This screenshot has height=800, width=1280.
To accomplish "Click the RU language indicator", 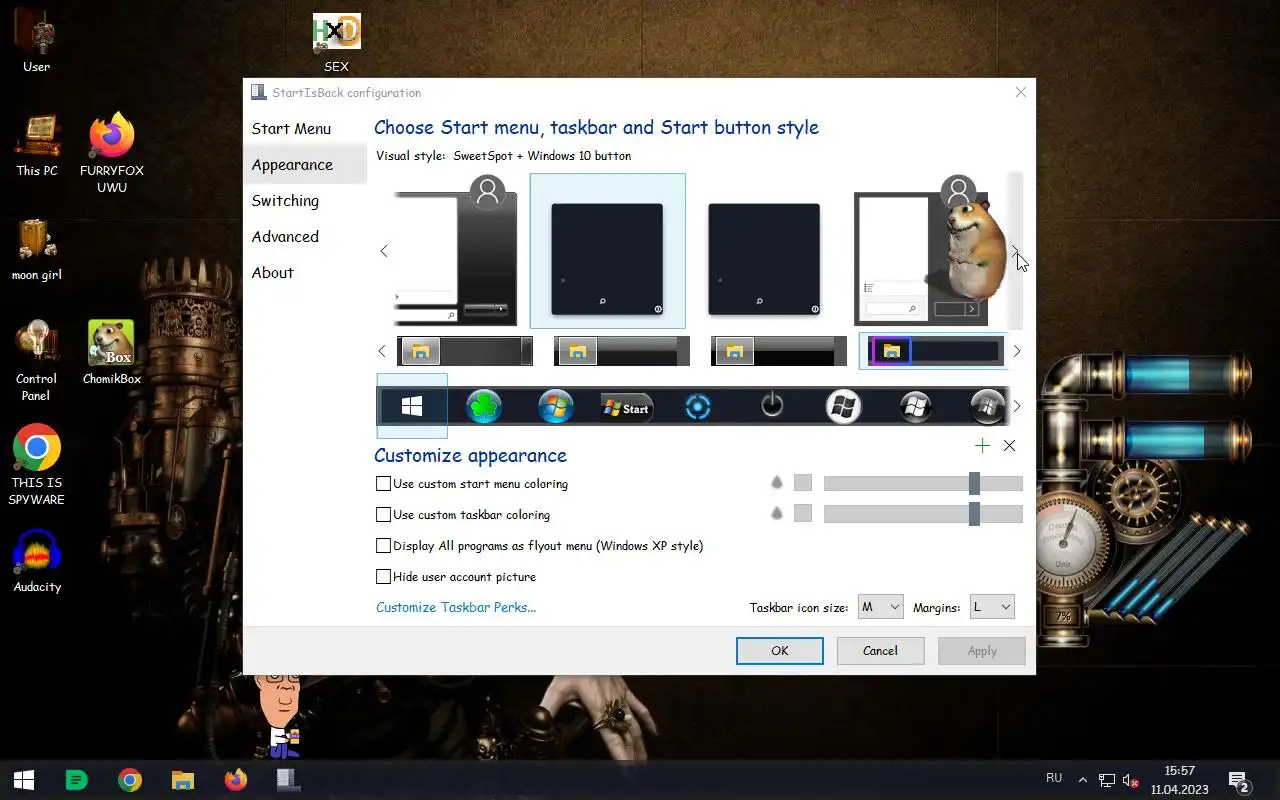I will [1054, 778].
